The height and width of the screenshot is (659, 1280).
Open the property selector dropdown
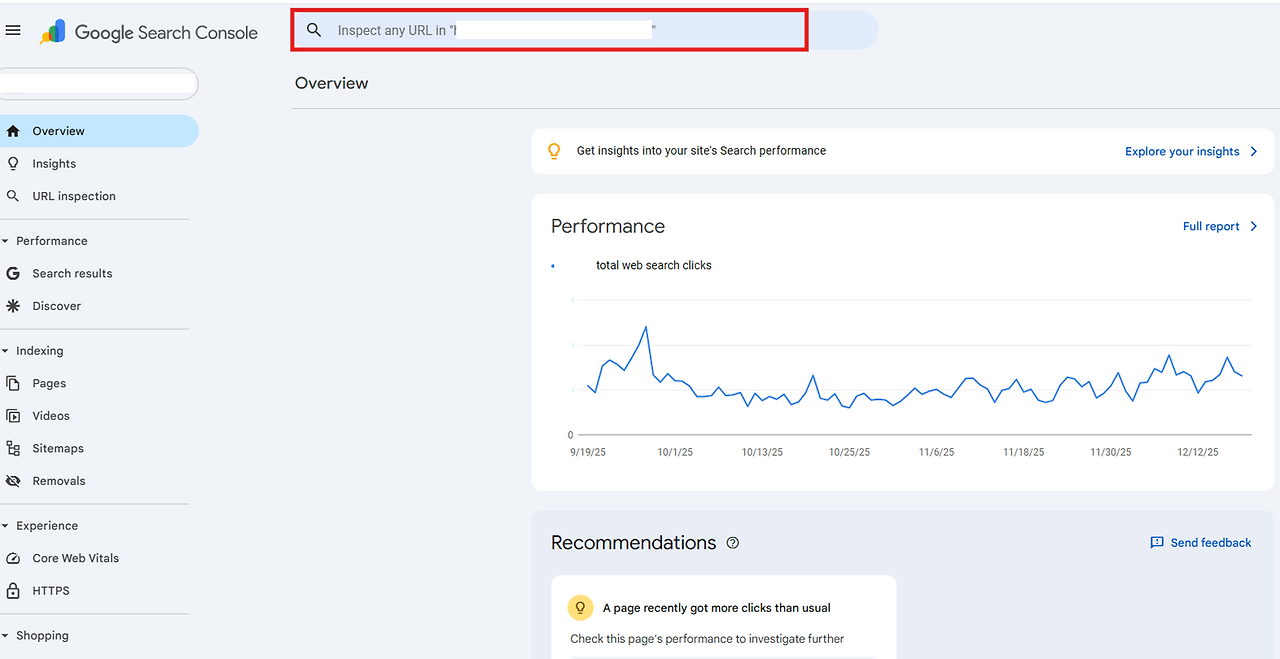point(98,84)
